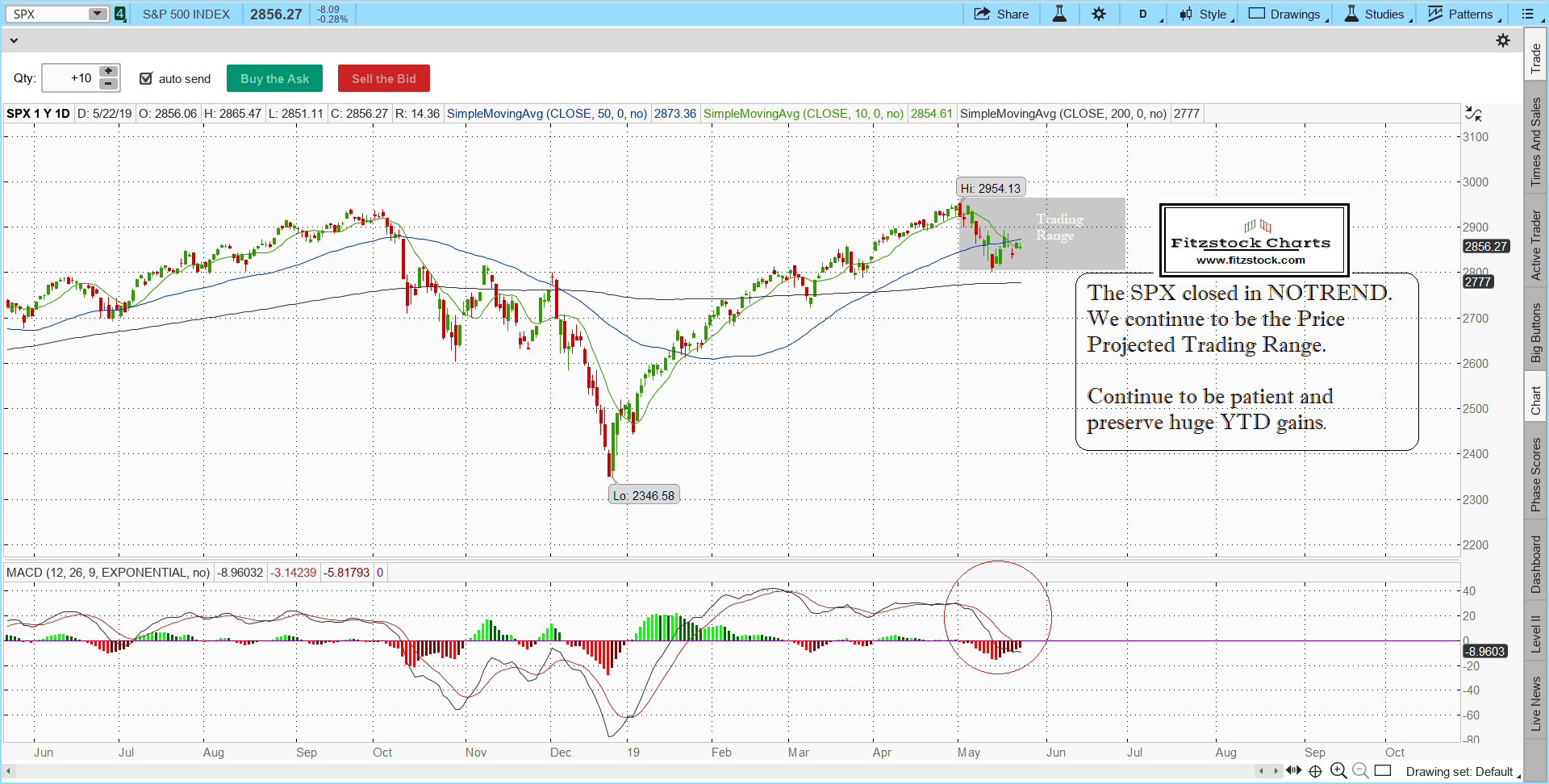
Task: Toggle the auto send checkbox
Action: [146, 78]
